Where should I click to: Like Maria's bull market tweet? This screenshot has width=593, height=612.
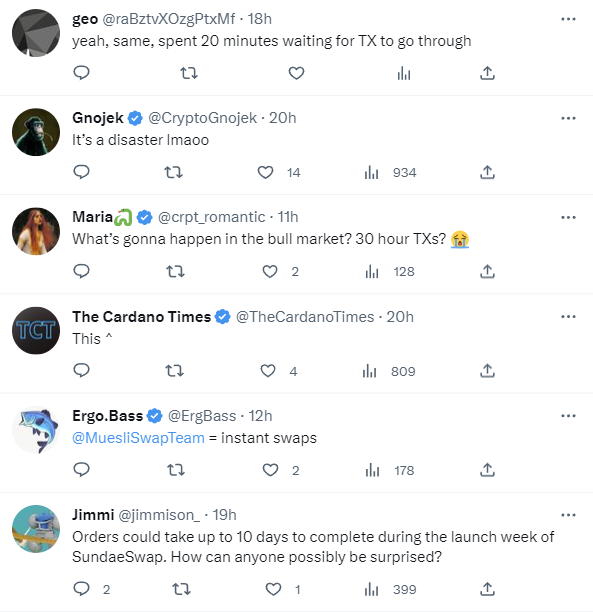pyautogui.click(x=270, y=271)
